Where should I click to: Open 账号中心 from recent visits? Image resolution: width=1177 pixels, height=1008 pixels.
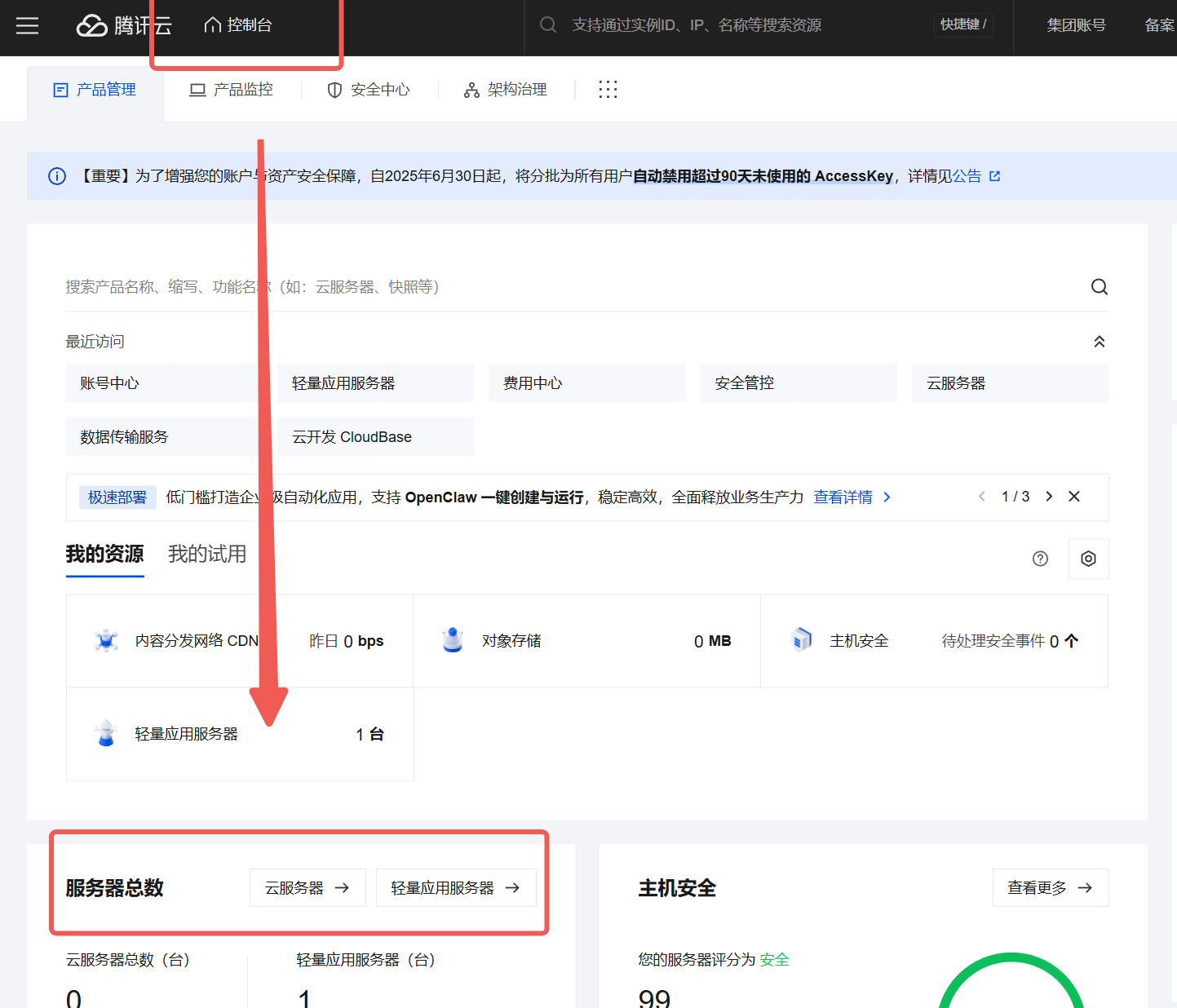pos(164,383)
